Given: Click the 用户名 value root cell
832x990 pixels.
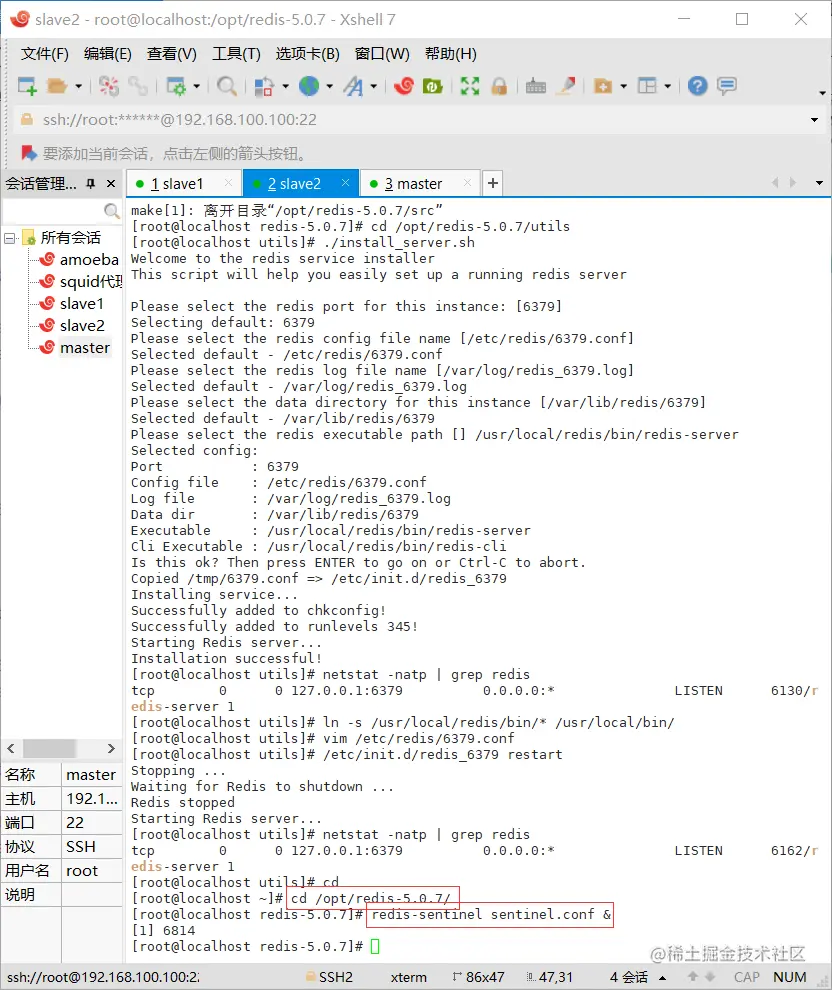Looking at the screenshot, I should point(92,871).
